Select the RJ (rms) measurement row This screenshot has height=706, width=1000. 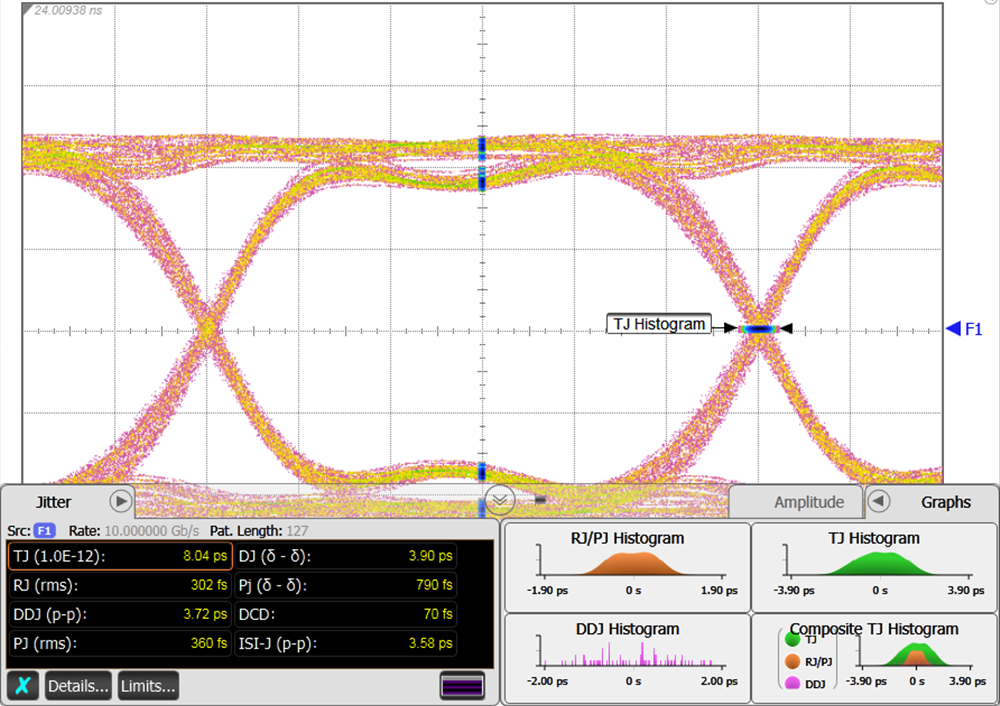click(120, 585)
